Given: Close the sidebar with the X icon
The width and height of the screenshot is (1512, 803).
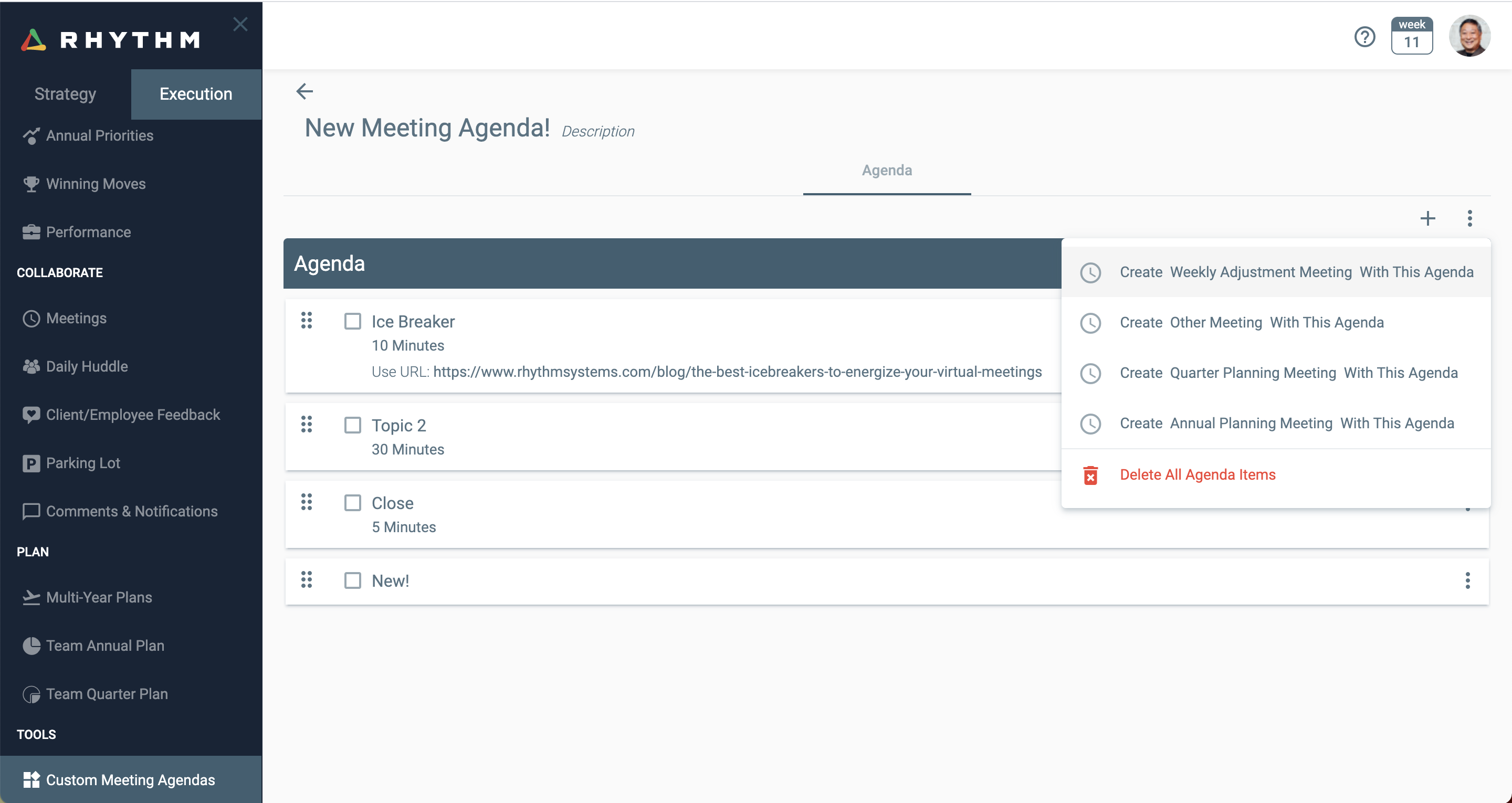Looking at the screenshot, I should pyautogui.click(x=240, y=24).
